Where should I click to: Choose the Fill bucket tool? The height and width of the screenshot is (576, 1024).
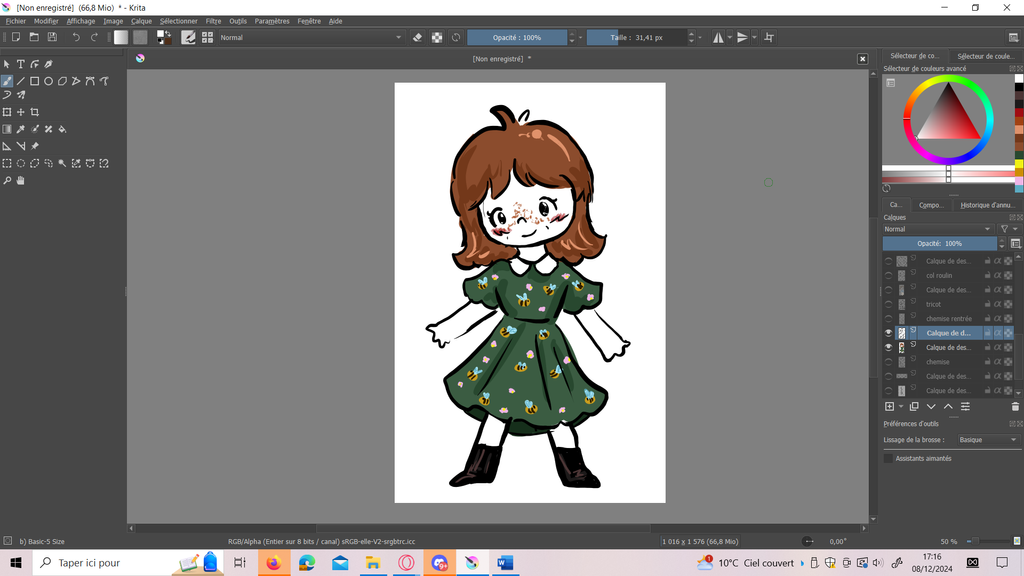(x=62, y=129)
